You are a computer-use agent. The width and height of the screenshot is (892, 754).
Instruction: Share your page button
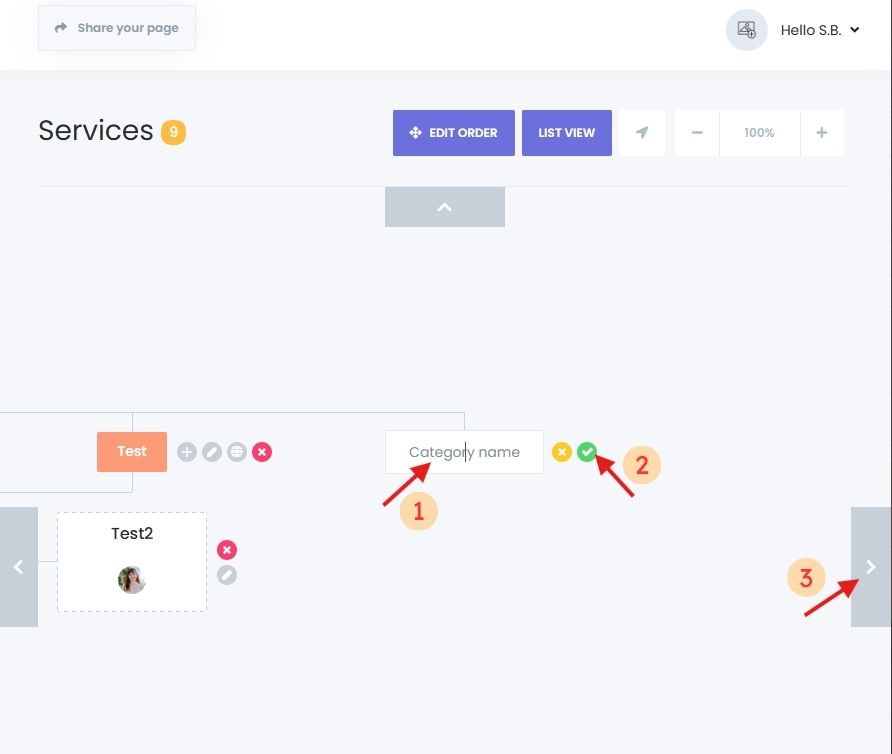(117, 28)
